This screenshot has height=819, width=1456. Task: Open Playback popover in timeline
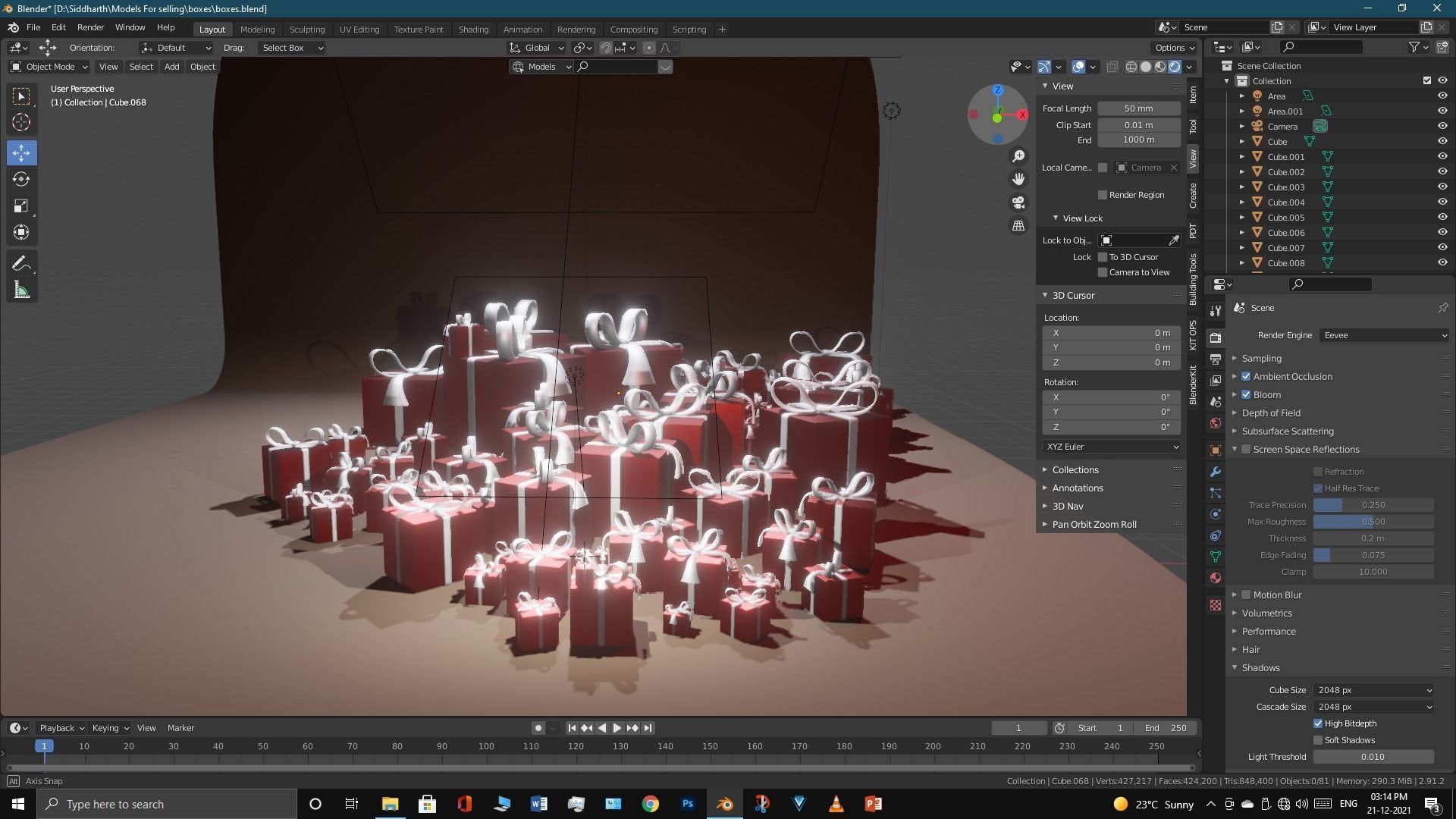pos(61,728)
